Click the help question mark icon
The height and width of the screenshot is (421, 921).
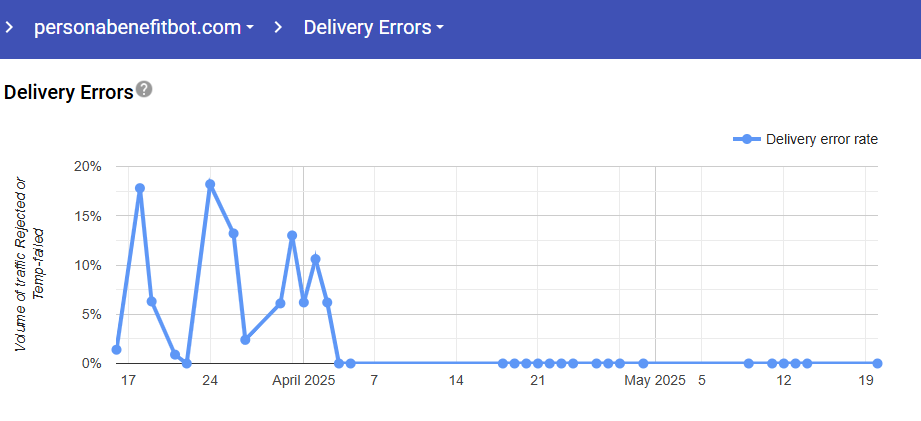coord(144,90)
